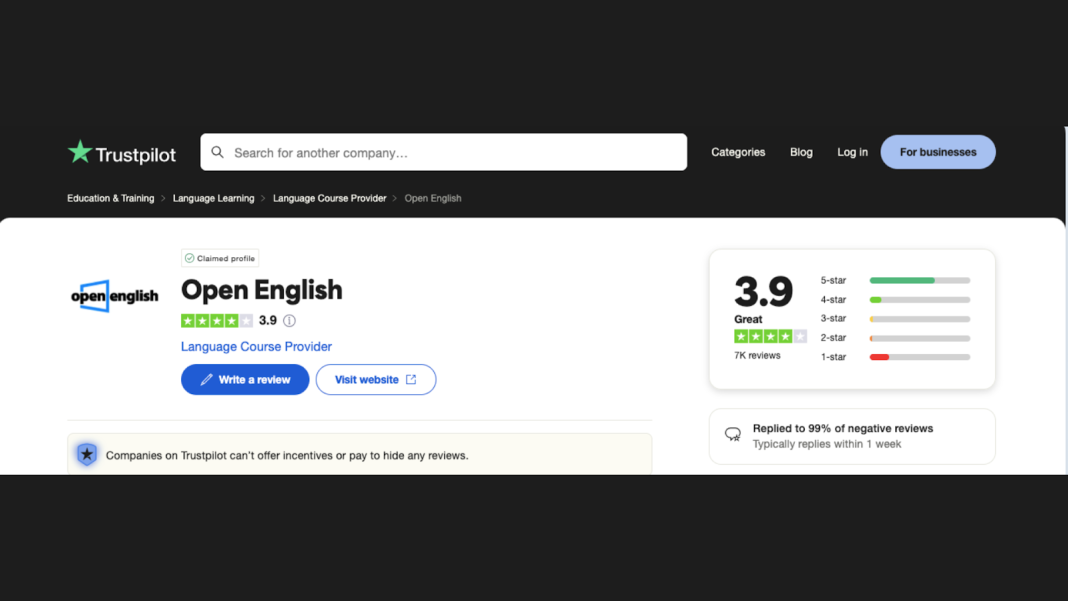The image size is (1068, 601).
Task: Go to Language Learning breadcrumb
Action: click(x=213, y=198)
